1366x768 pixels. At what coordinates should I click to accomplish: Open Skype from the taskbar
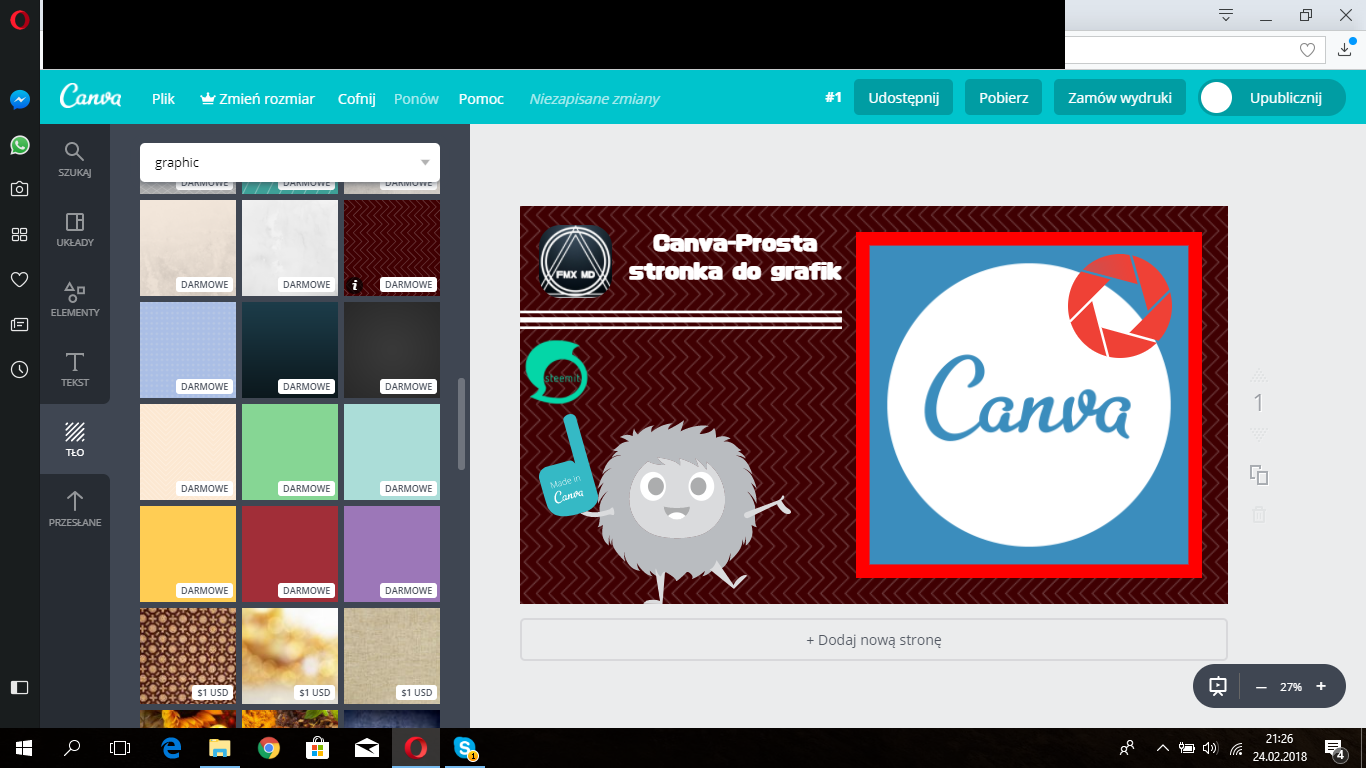[464, 747]
